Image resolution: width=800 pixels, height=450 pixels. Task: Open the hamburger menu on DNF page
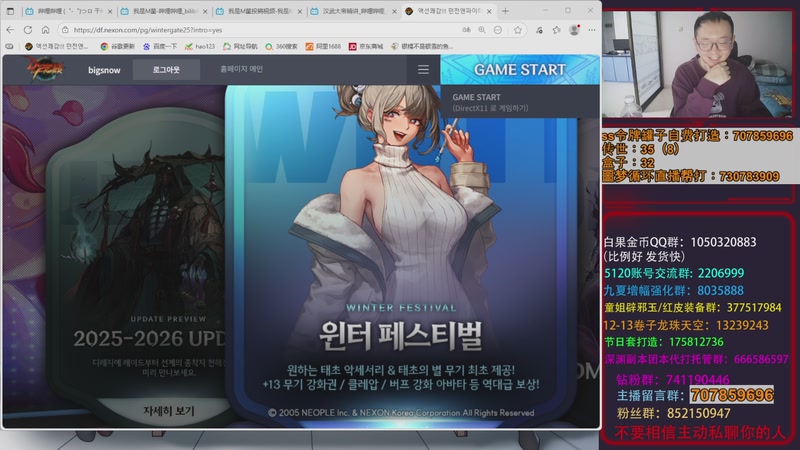tap(423, 69)
